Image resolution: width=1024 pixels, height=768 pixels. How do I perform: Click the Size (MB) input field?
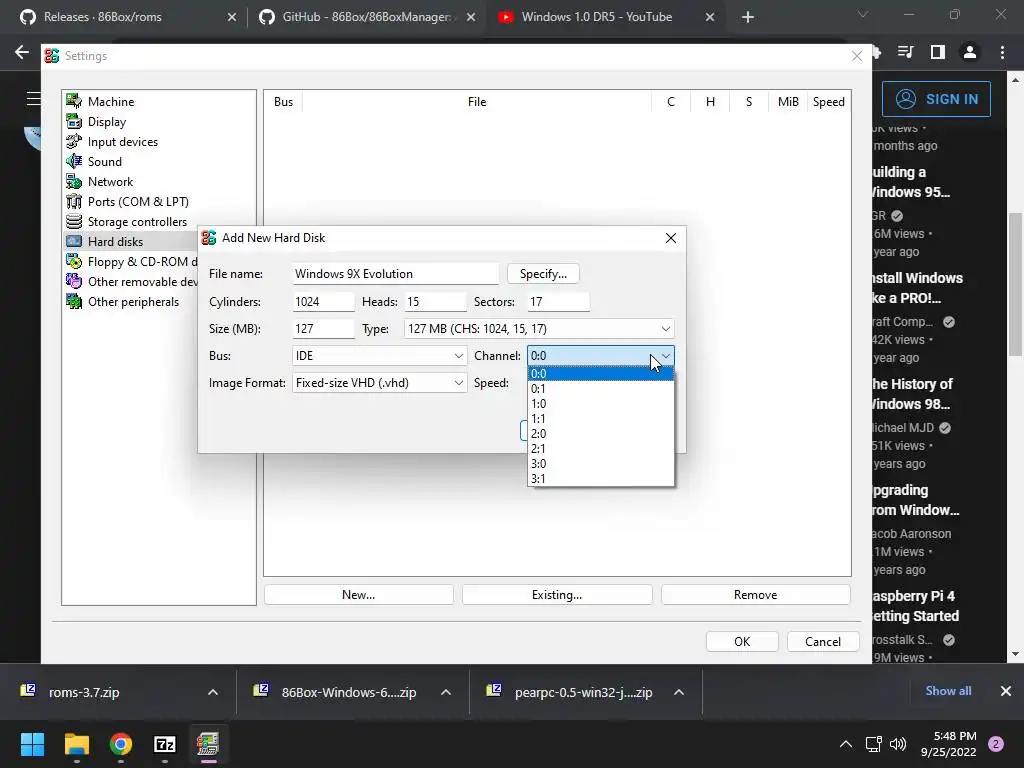pos(323,328)
